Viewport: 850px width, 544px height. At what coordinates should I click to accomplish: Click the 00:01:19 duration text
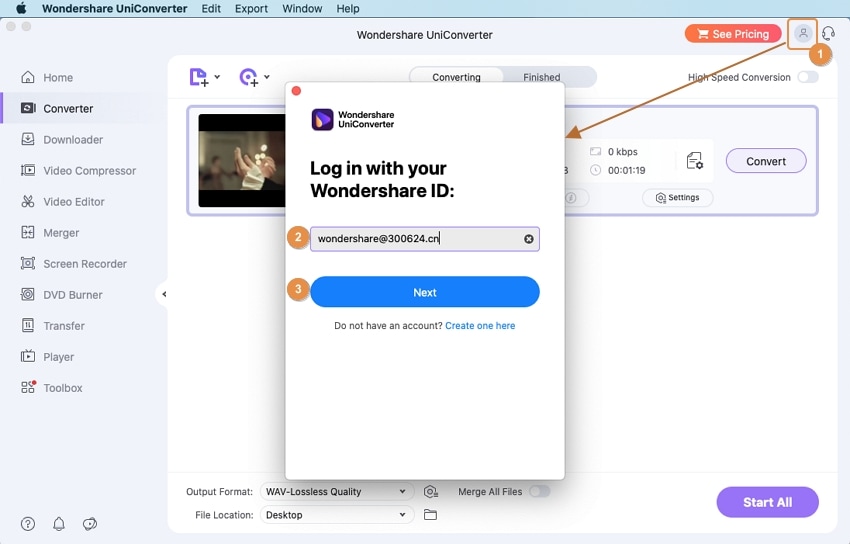point(627,170)
